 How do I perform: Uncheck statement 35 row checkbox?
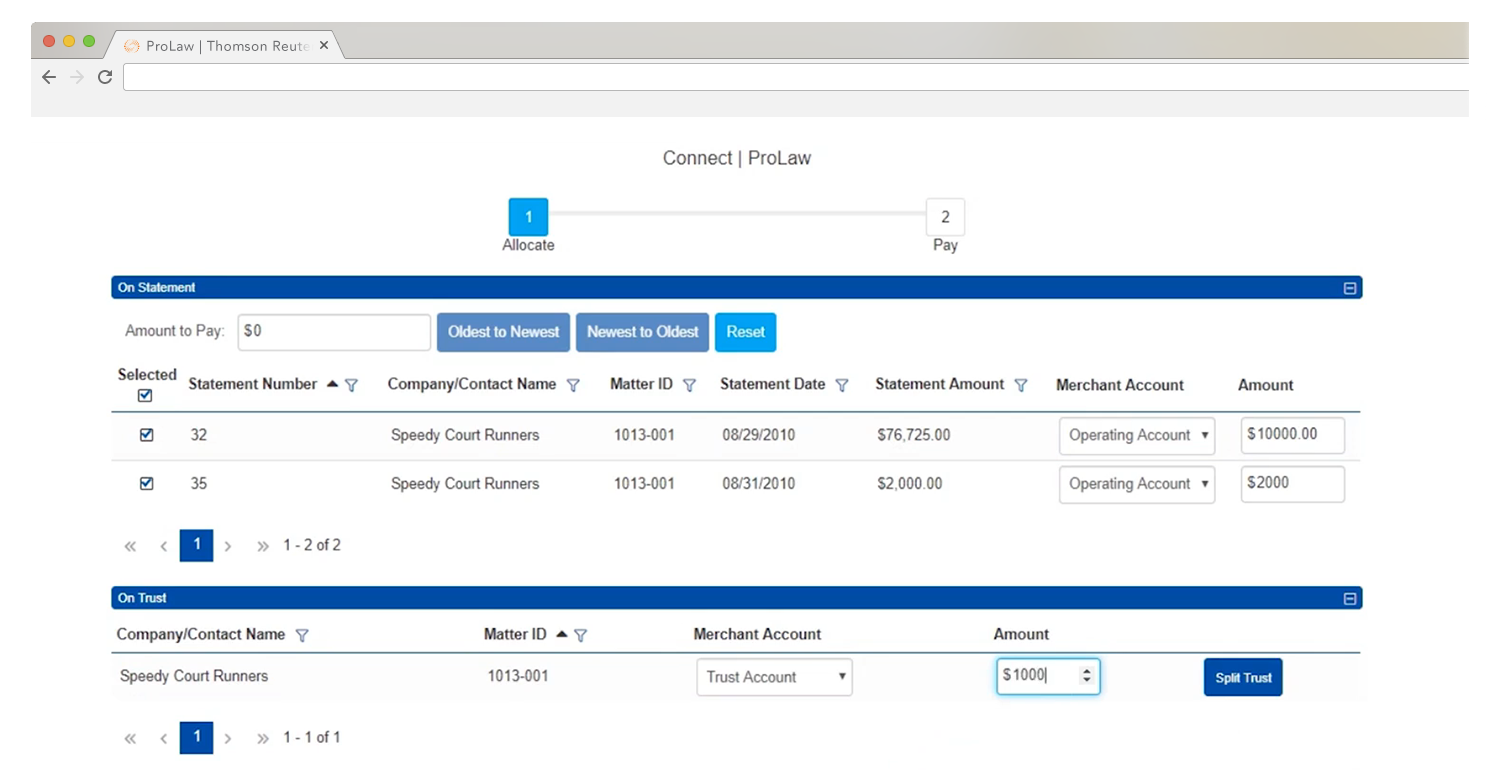(147, 483)
